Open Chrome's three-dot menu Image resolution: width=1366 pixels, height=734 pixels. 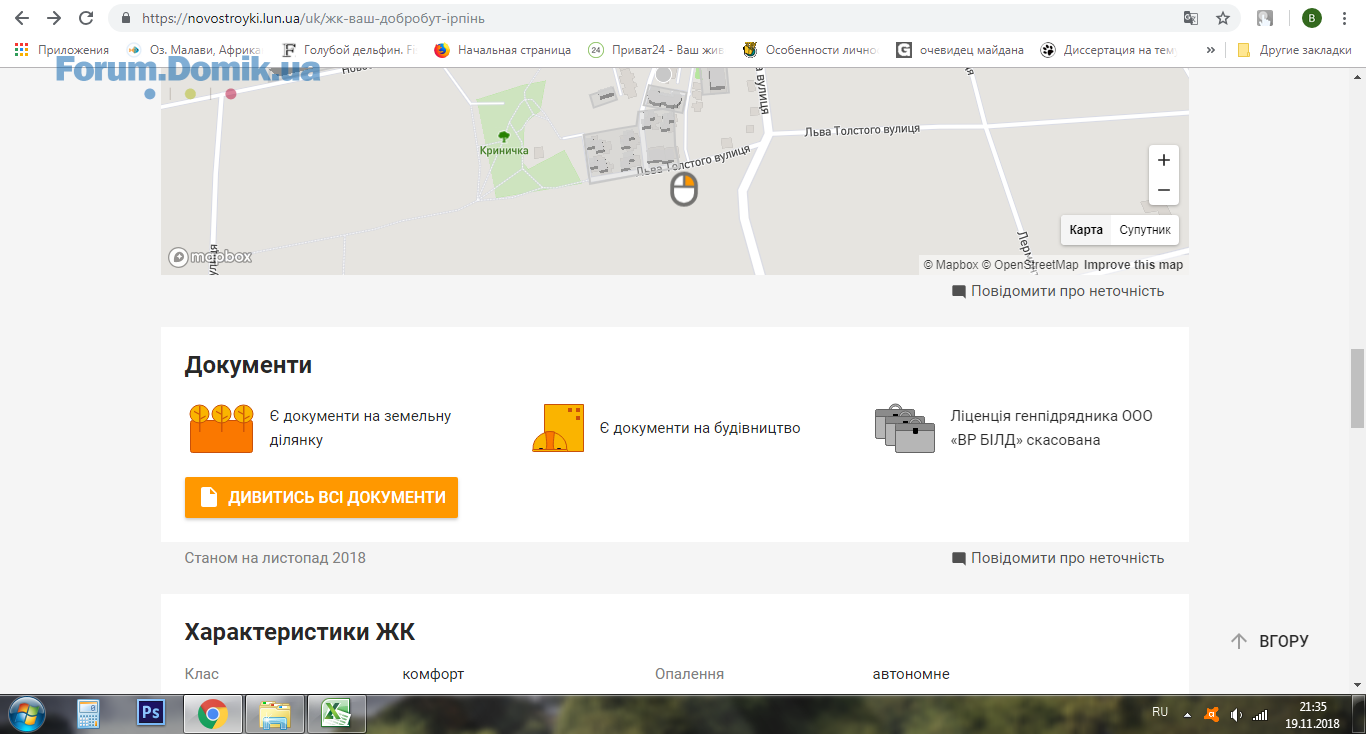point(1345,18)
